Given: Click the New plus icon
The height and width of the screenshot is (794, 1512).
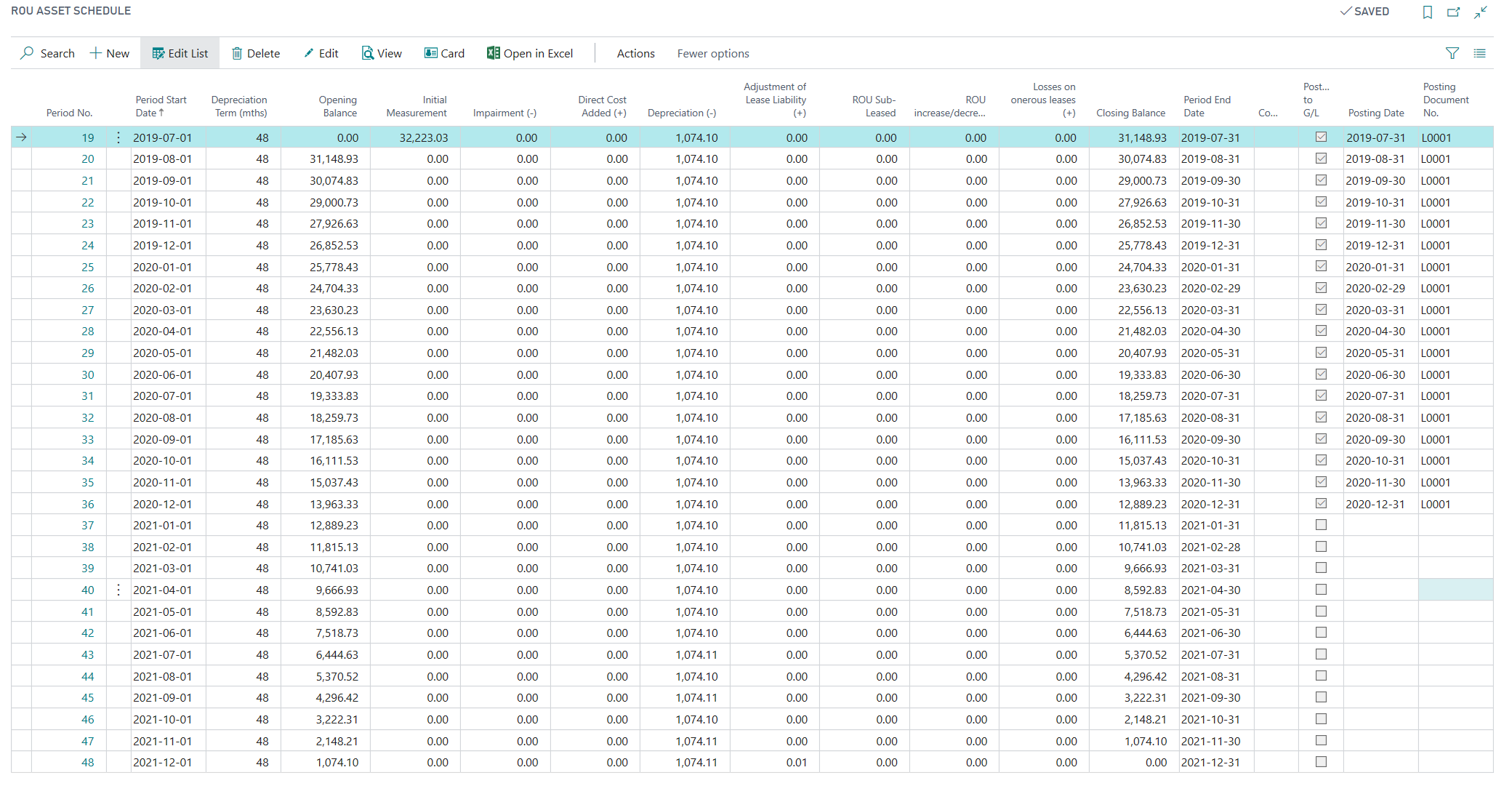Looking at the screenshot, I should tap(95, 53).
